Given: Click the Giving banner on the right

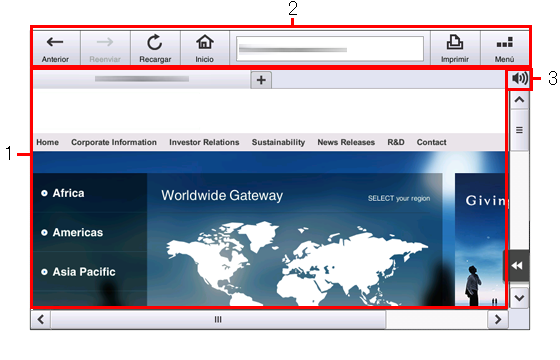Looking at the screenshot, I should point(480,239).
